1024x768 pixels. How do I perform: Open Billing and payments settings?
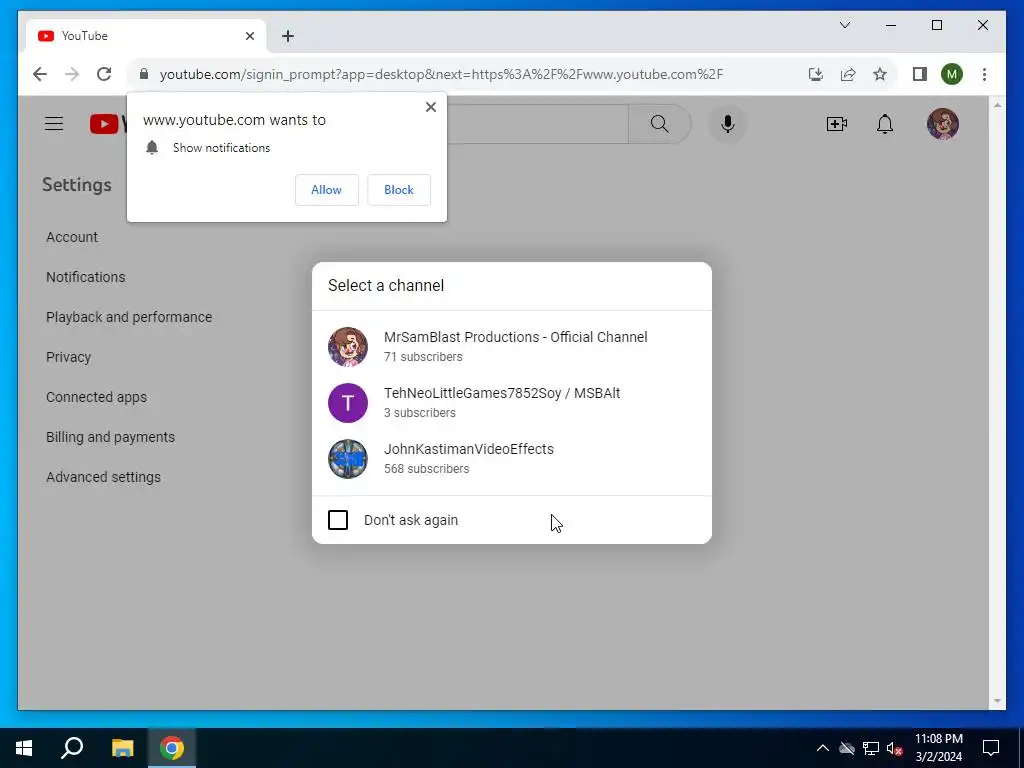click(110, 437)
